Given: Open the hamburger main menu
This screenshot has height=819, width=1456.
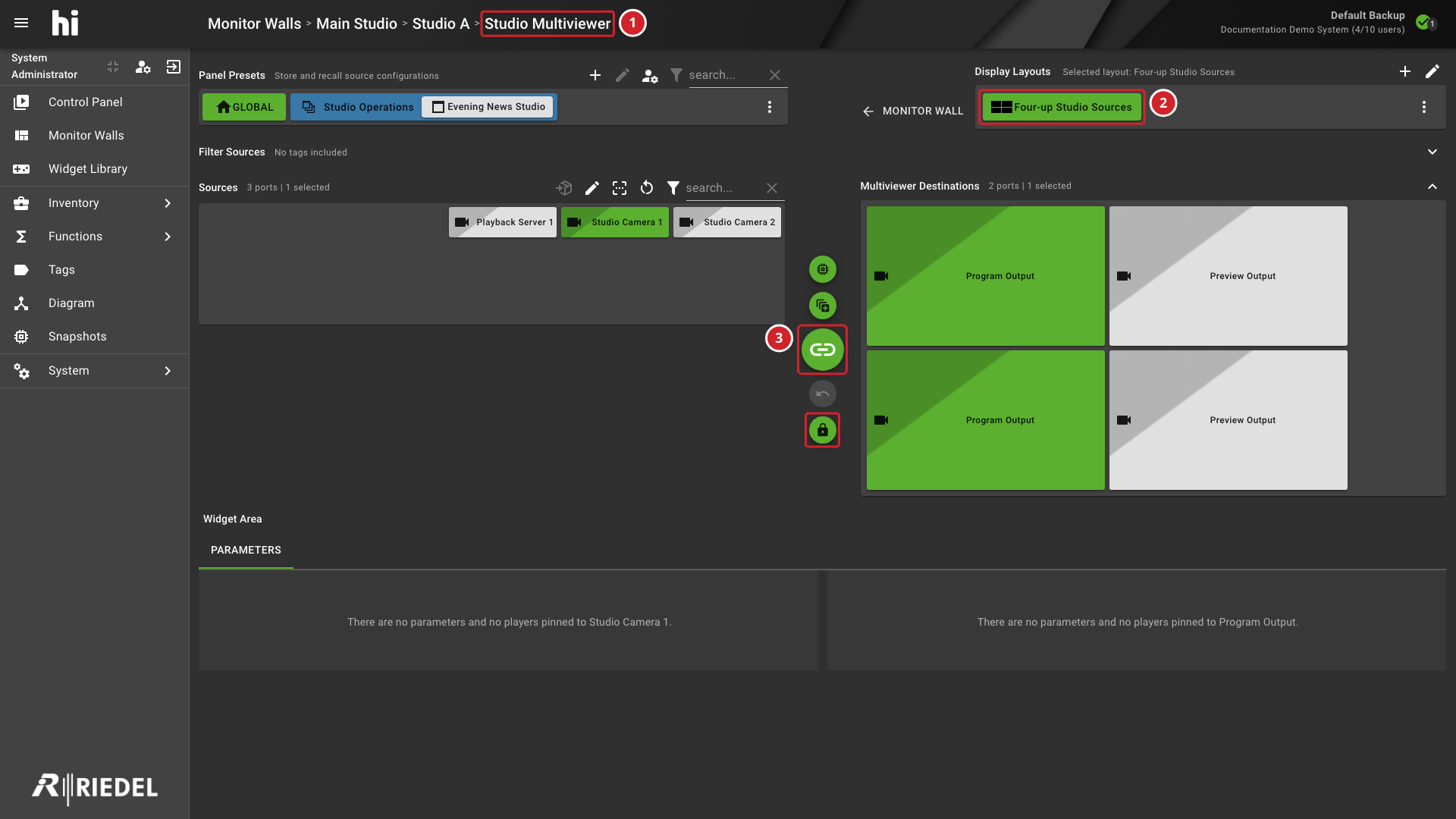Looking at the screenshot, I should point(21,23).
